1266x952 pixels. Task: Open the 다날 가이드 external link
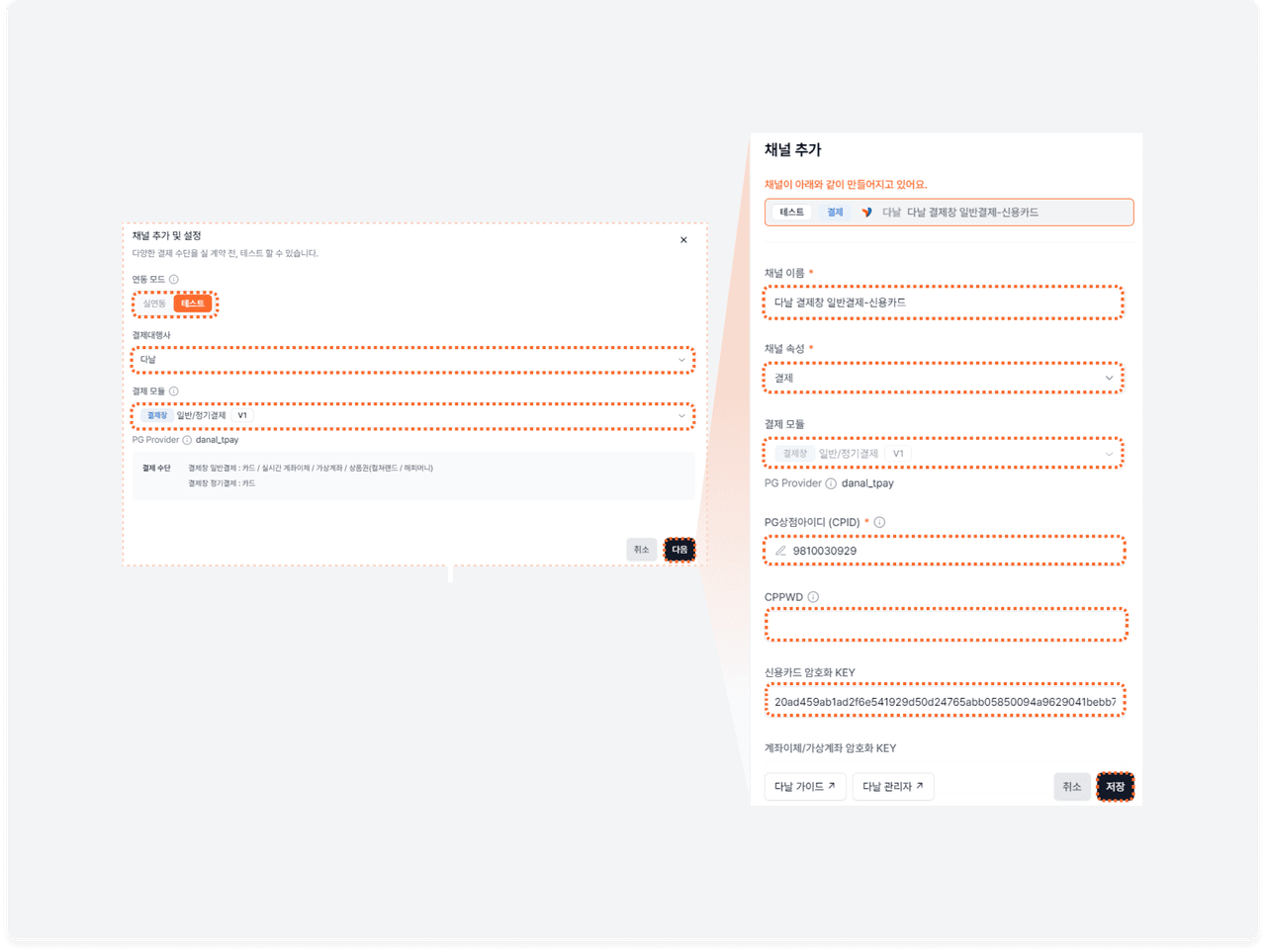[x=804, y=787]
